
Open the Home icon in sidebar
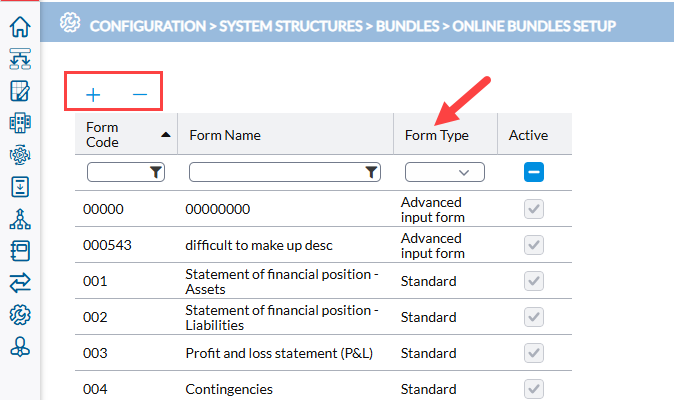pos(20,27)
